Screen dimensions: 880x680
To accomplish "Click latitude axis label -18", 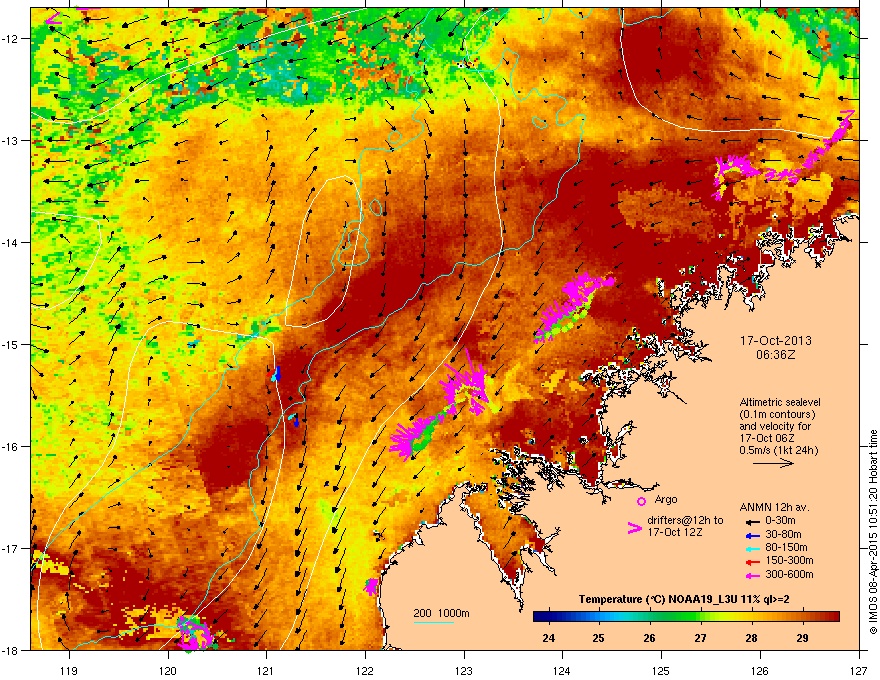I will [x=10, y=650].
